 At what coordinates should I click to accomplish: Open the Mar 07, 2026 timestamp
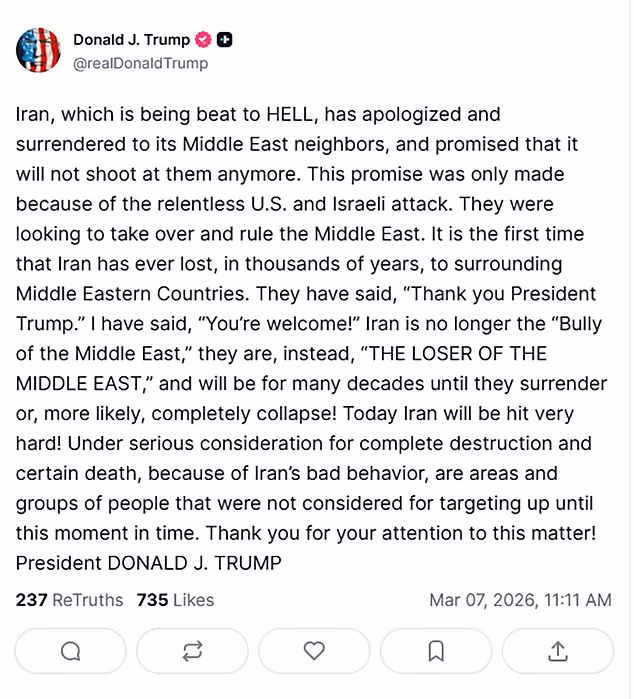[520, 600]
